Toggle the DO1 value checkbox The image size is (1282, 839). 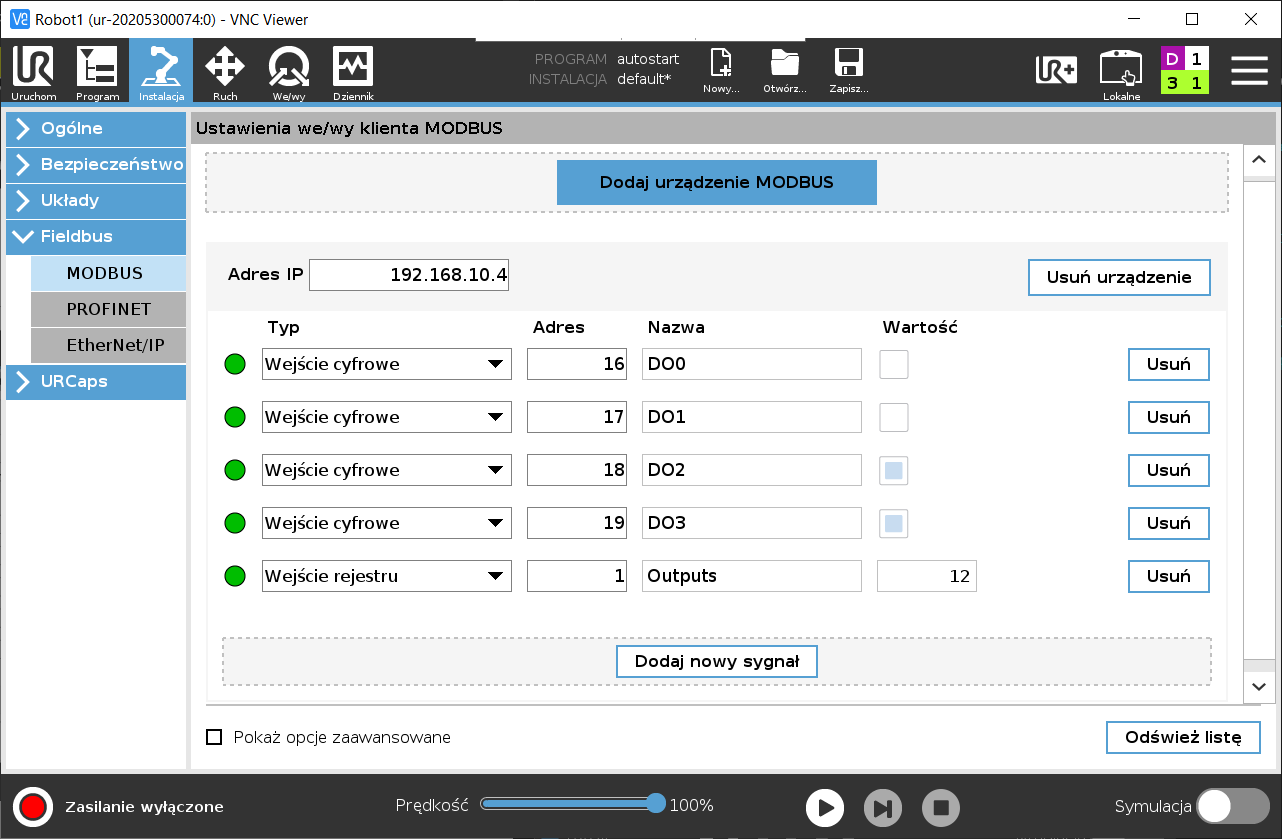pos(894,417)
